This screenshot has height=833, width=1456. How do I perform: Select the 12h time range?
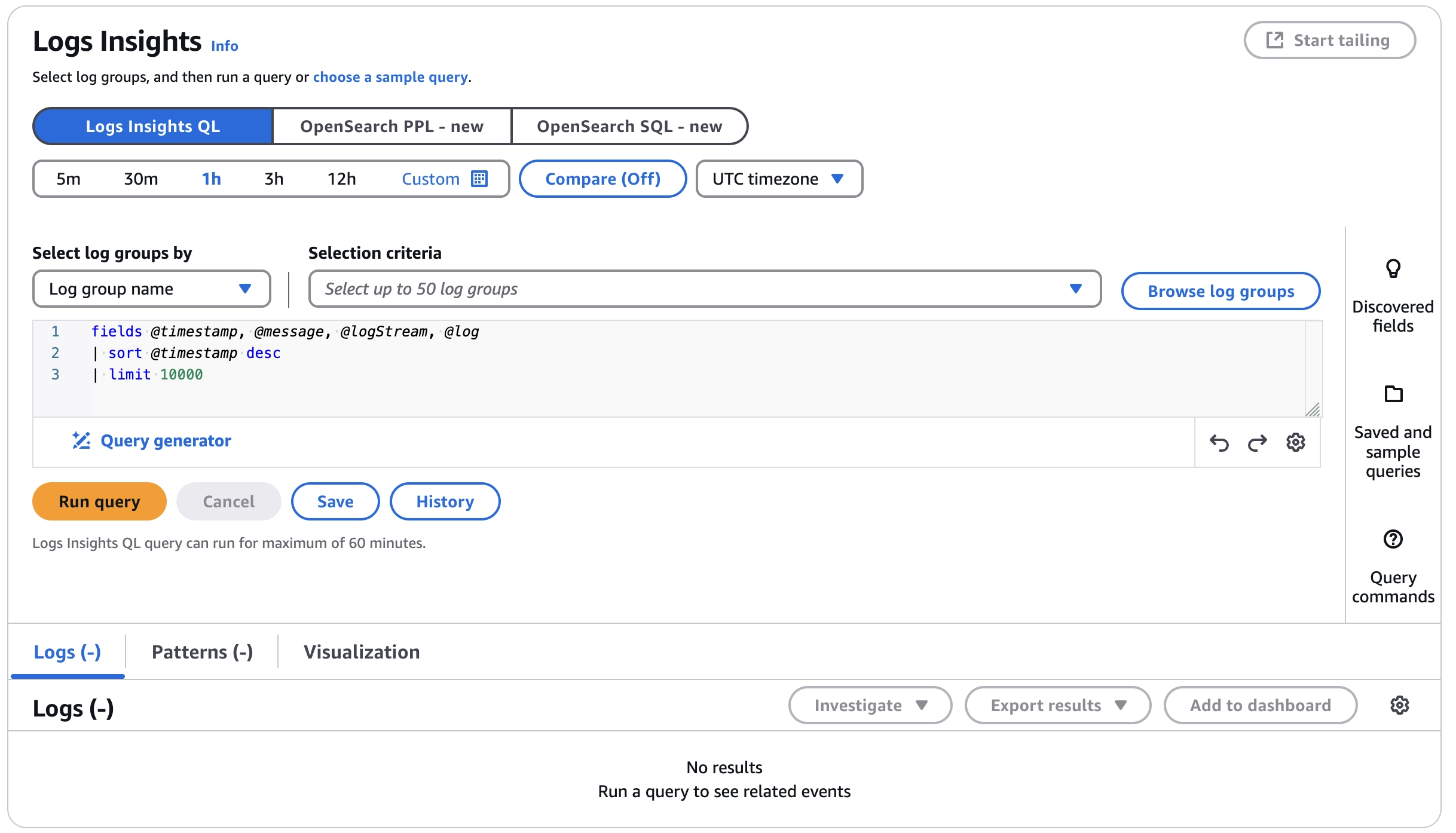(x=341, y=179)
